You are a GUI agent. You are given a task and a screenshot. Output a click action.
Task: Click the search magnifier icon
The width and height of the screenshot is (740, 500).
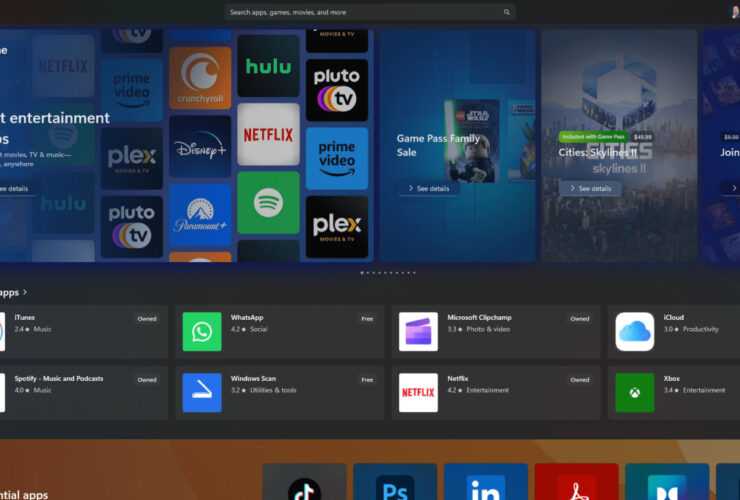[x=506, y=12]
